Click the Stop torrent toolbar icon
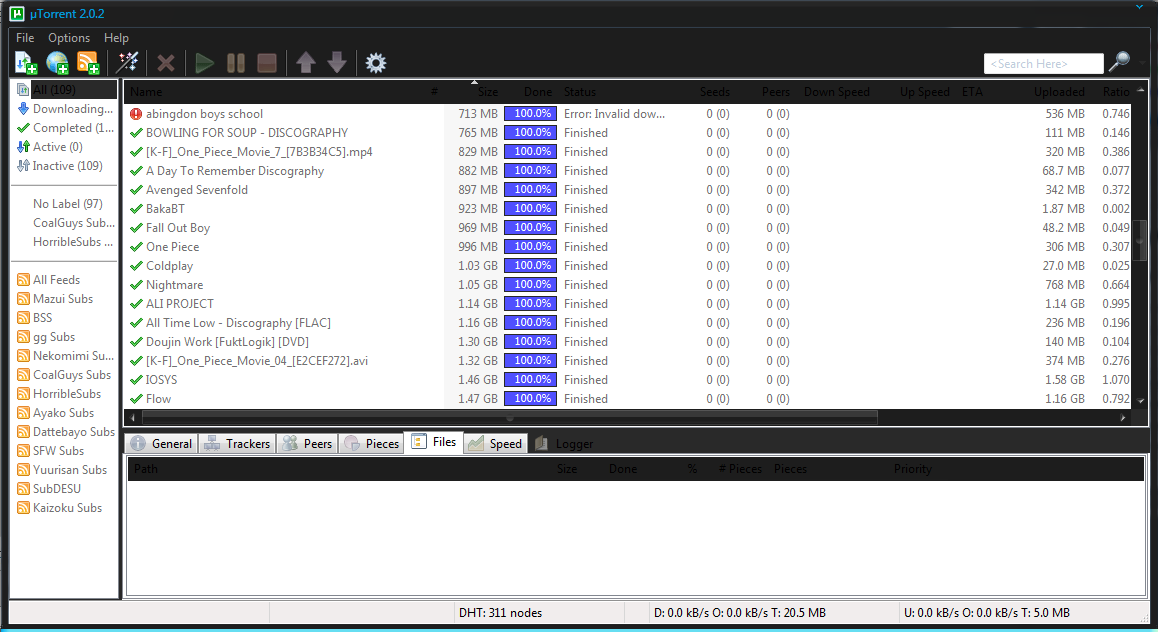The height and width of the screenshot is (632, 1158). click(267, 63)
